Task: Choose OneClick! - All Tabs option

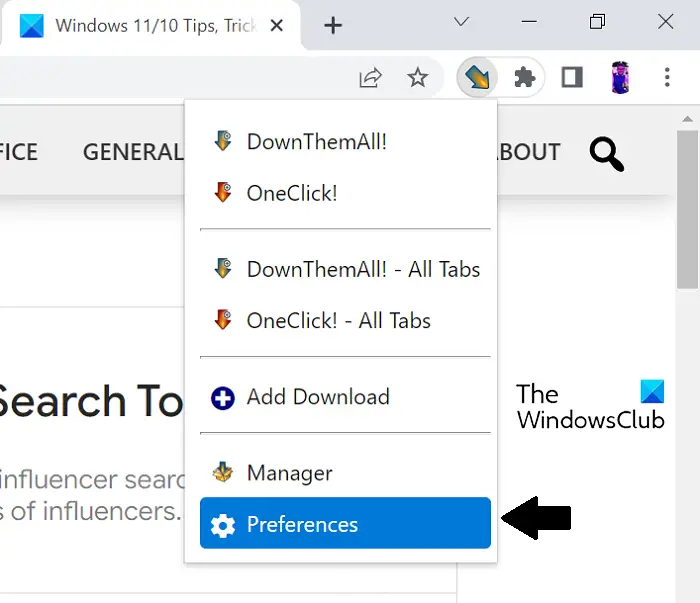Action: coord(338,320)
